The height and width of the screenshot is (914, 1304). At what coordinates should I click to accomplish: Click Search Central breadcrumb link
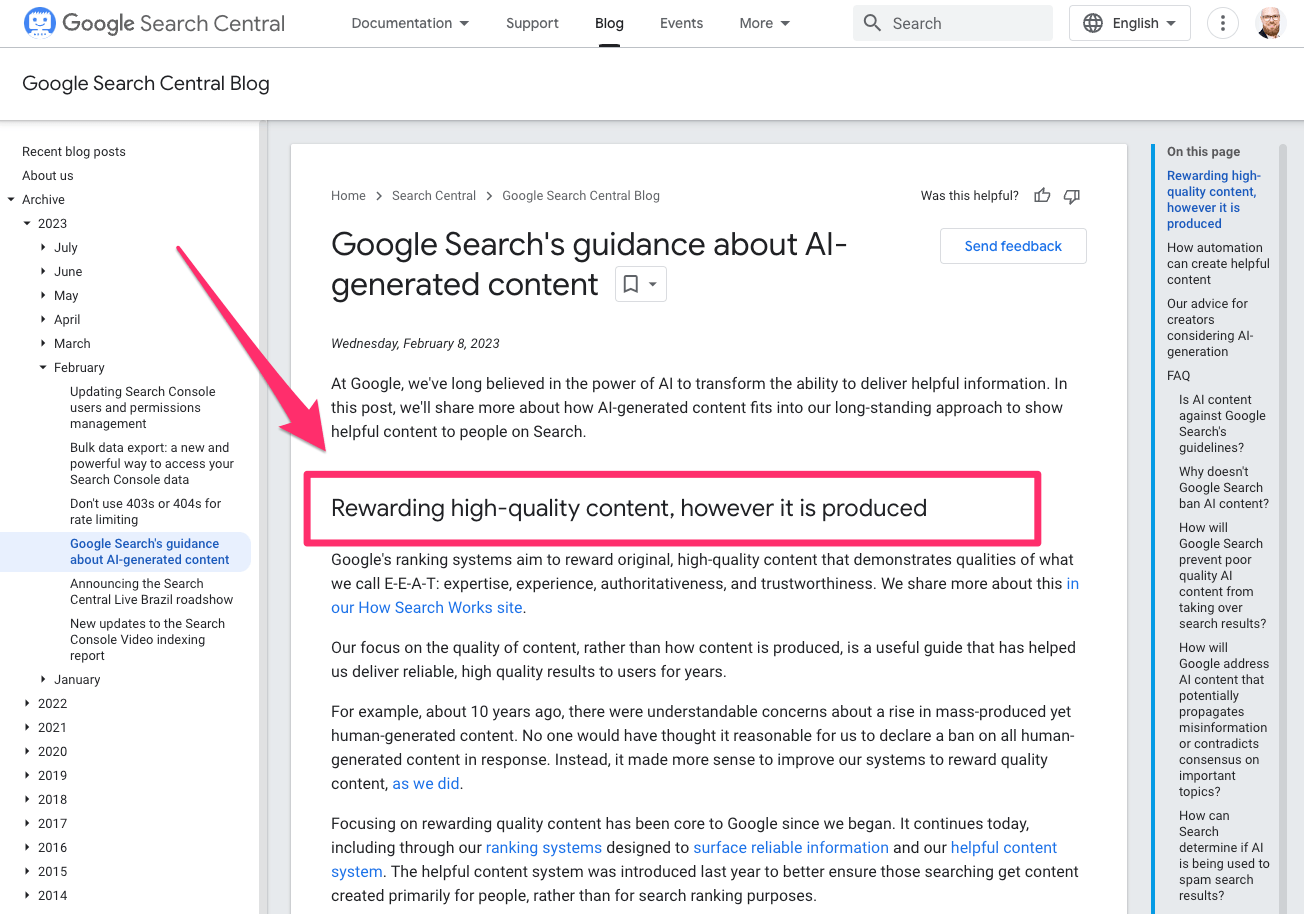[434, 196]
